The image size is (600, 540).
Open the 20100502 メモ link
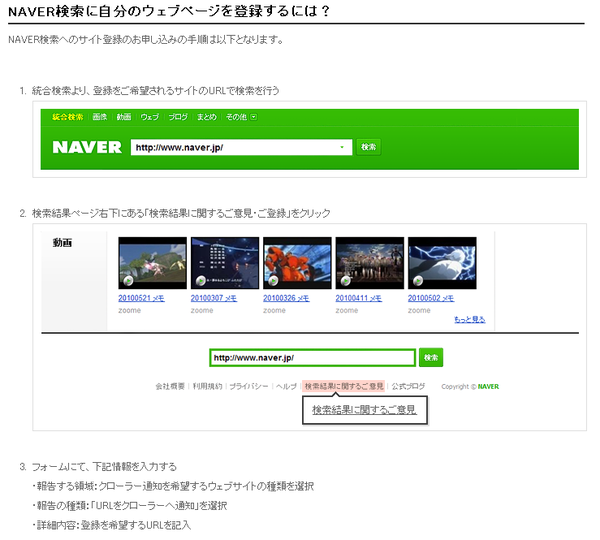pyautogui.click(x=431, y=298)
